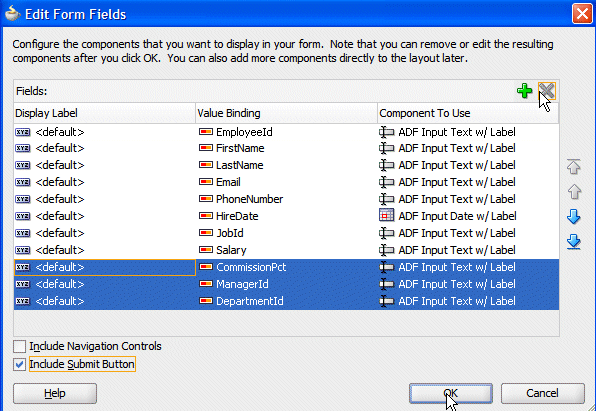The height and width of the screenshot is (411, 596).
Task: Click the delete selected fields X icon
Action: [547, 91]
